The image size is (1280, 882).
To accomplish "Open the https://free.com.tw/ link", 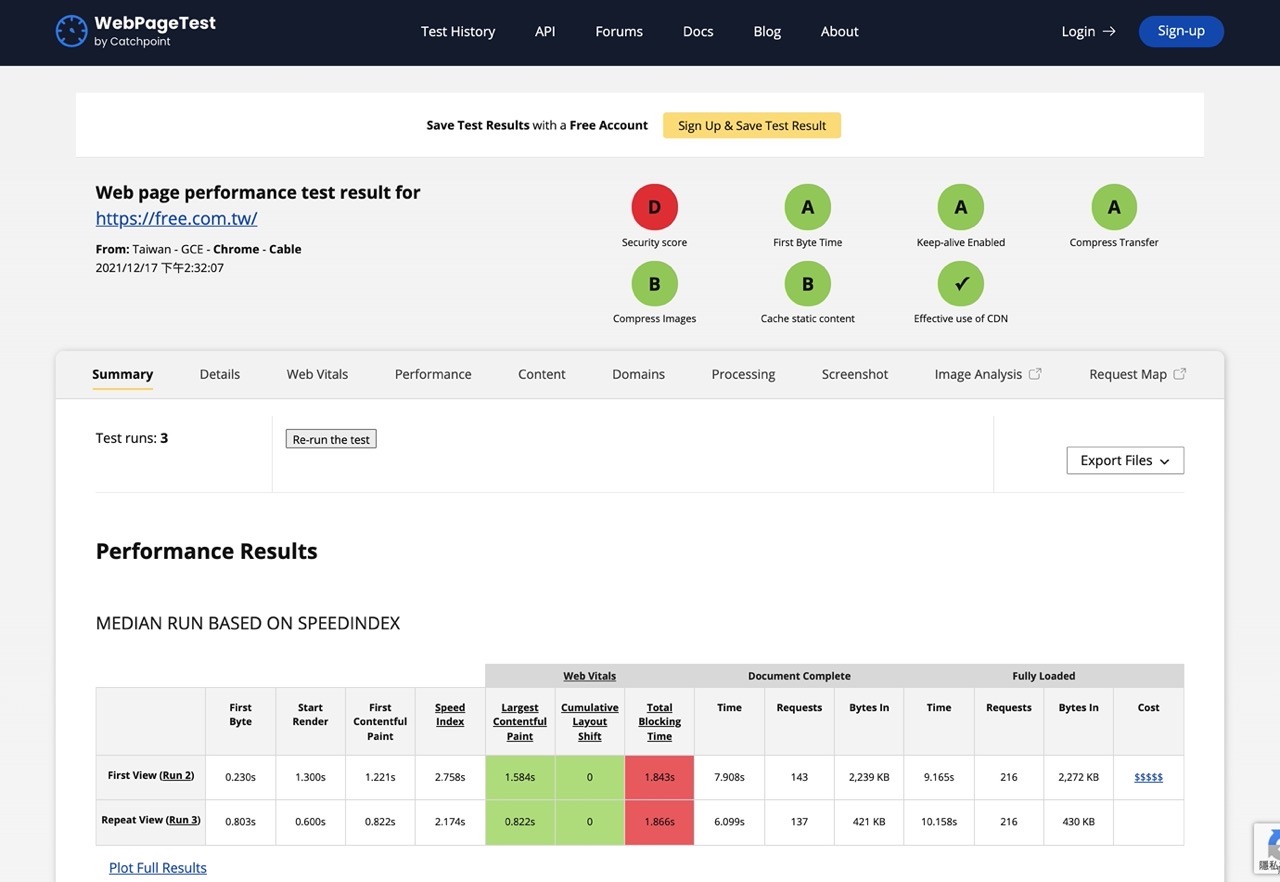I will (x=177, y=218).
